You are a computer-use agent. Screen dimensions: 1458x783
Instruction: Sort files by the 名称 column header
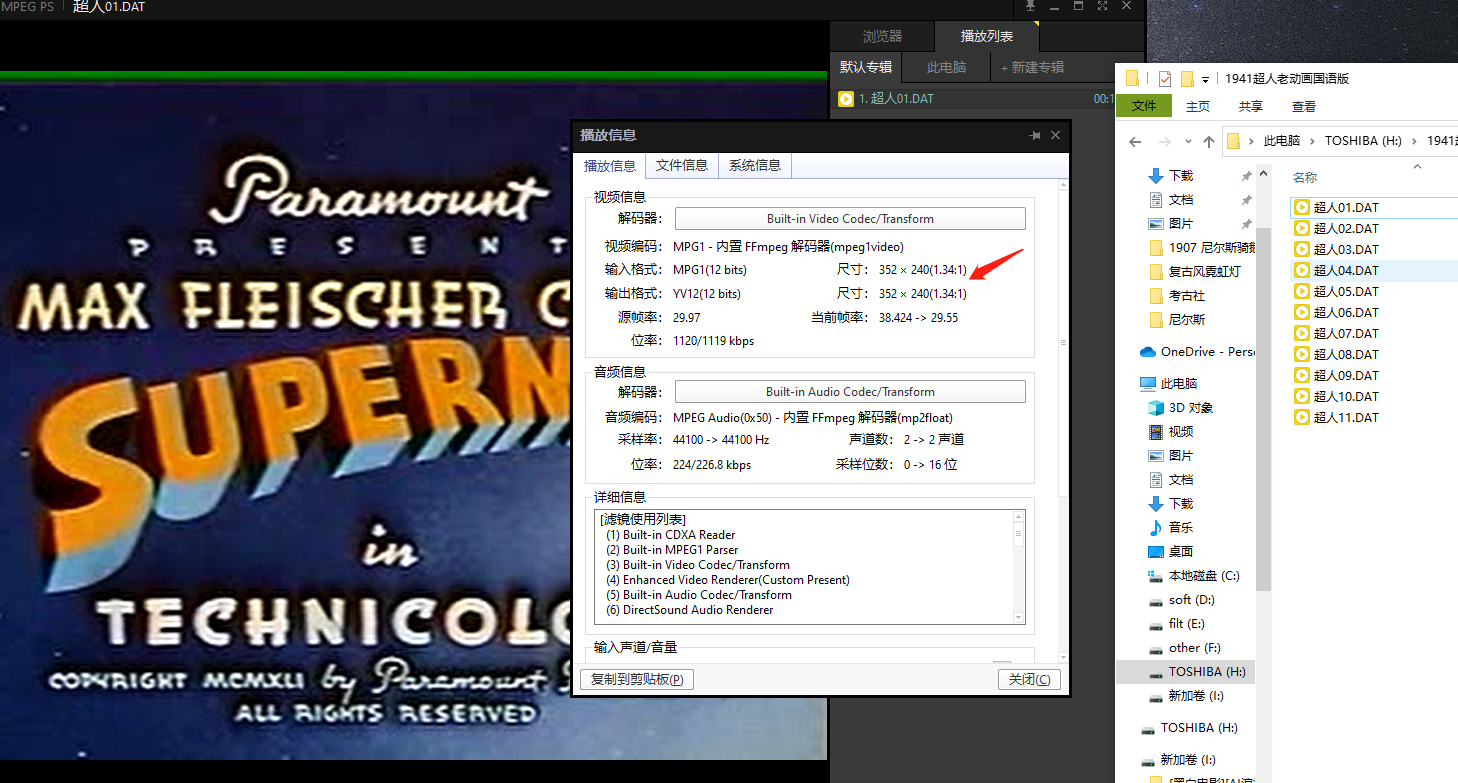pos(1305,177)
